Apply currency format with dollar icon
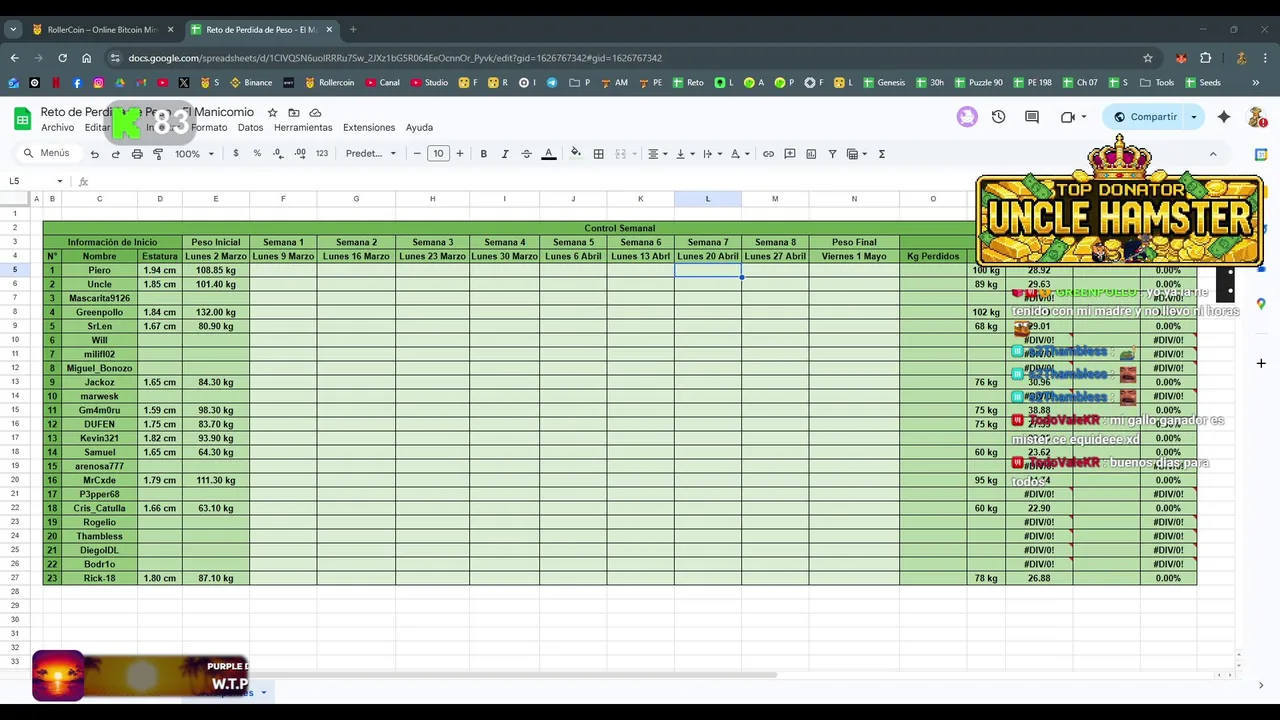The image size is (1280, 720). [236, 154]
